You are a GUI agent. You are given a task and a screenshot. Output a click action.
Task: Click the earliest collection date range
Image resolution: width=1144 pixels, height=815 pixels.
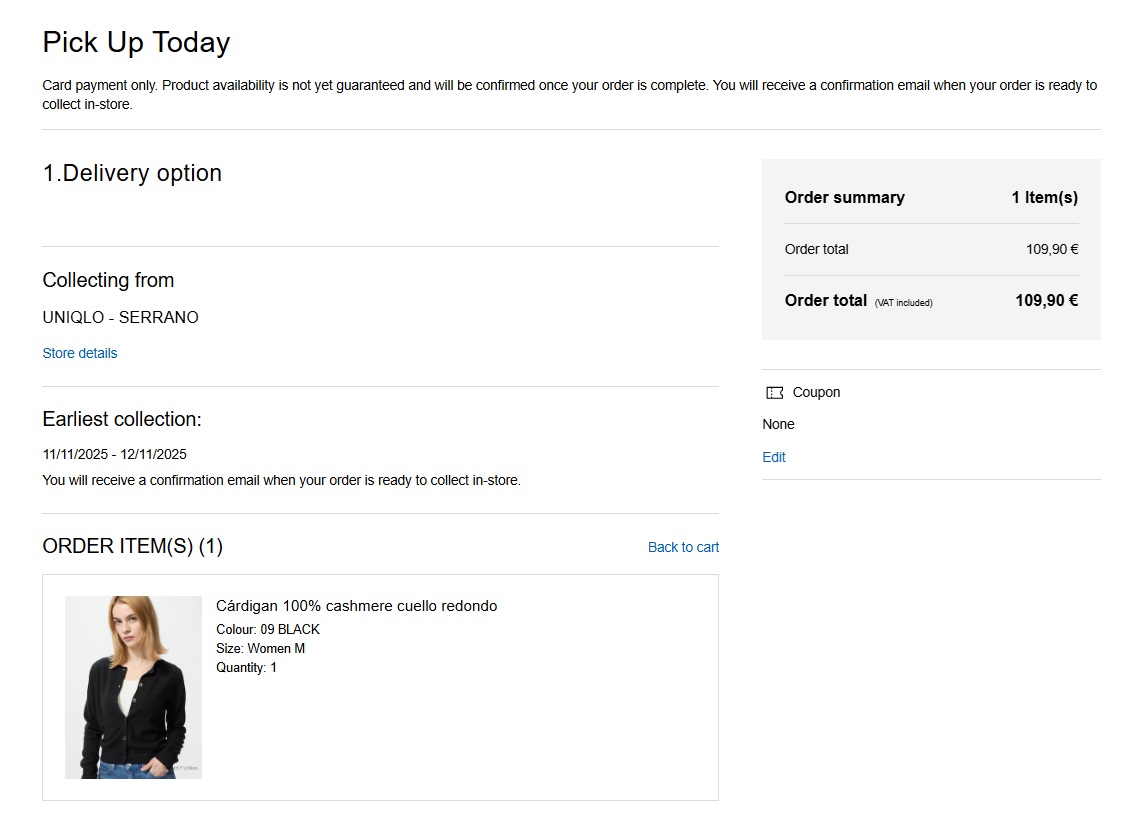(114, 454)
